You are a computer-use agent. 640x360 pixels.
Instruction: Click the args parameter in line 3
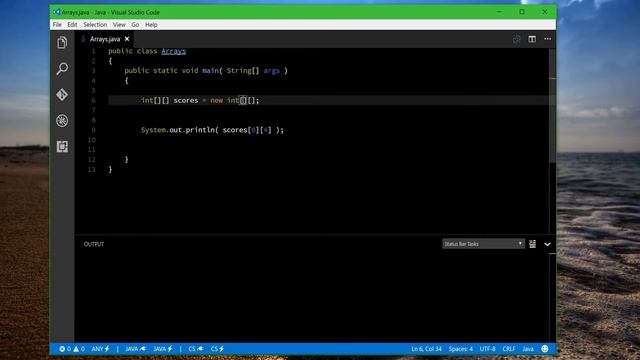pyautogui.click(x=271, y=71)
